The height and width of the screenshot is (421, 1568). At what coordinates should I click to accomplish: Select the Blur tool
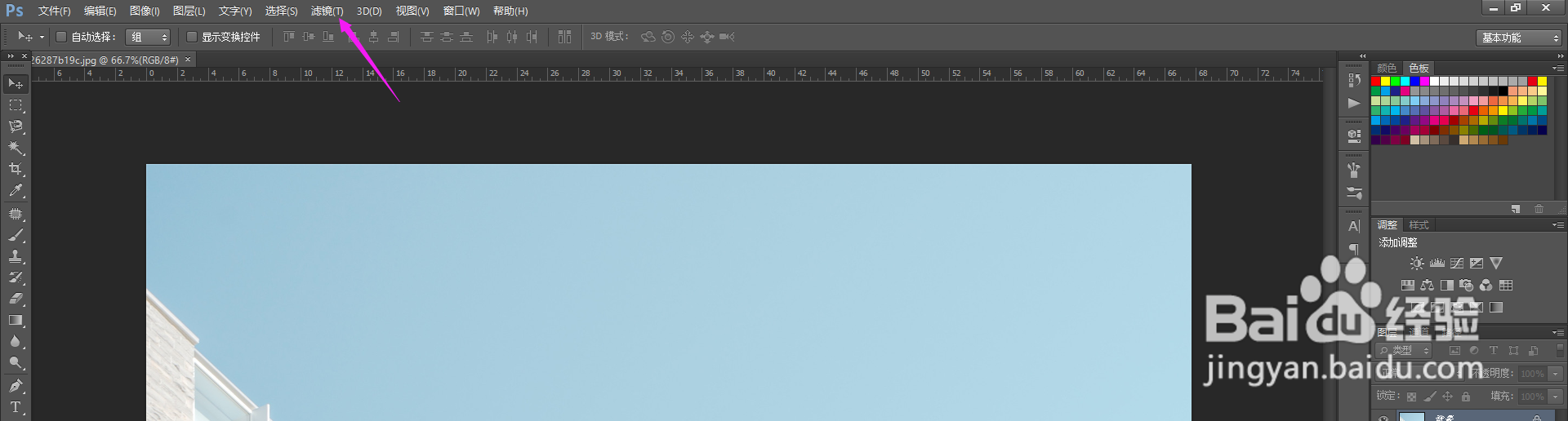point(16,341)
